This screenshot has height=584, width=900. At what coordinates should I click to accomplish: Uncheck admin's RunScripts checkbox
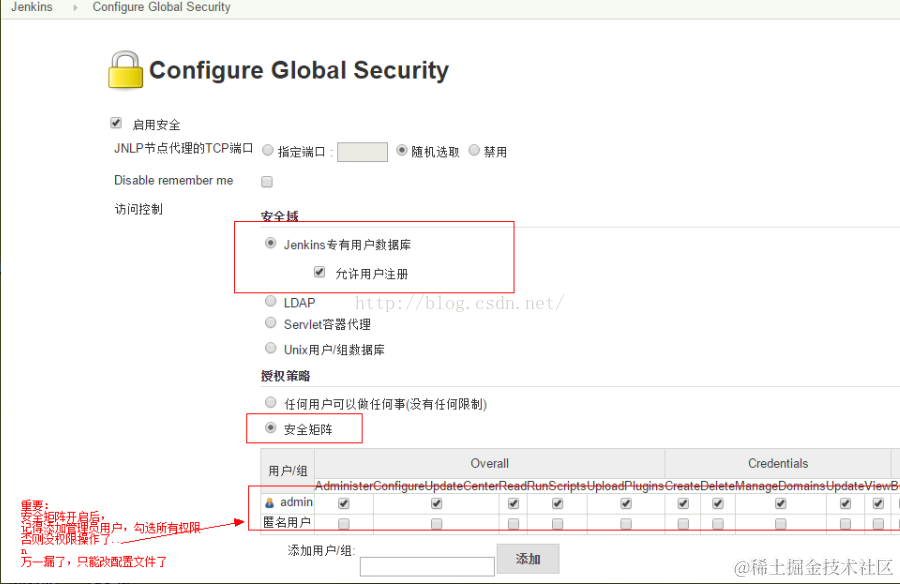click(557, 504)
